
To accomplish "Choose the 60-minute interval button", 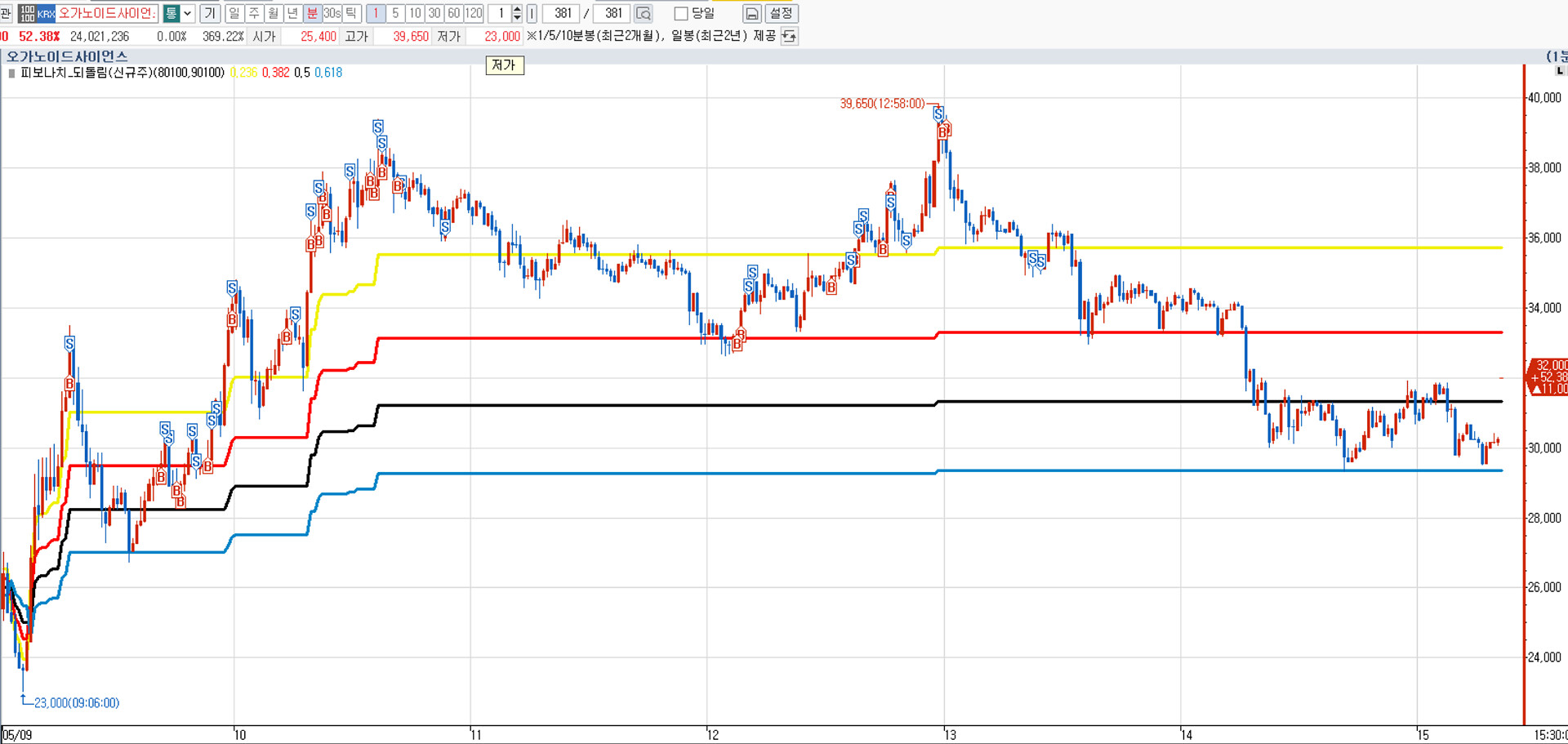I will [454, 13].
